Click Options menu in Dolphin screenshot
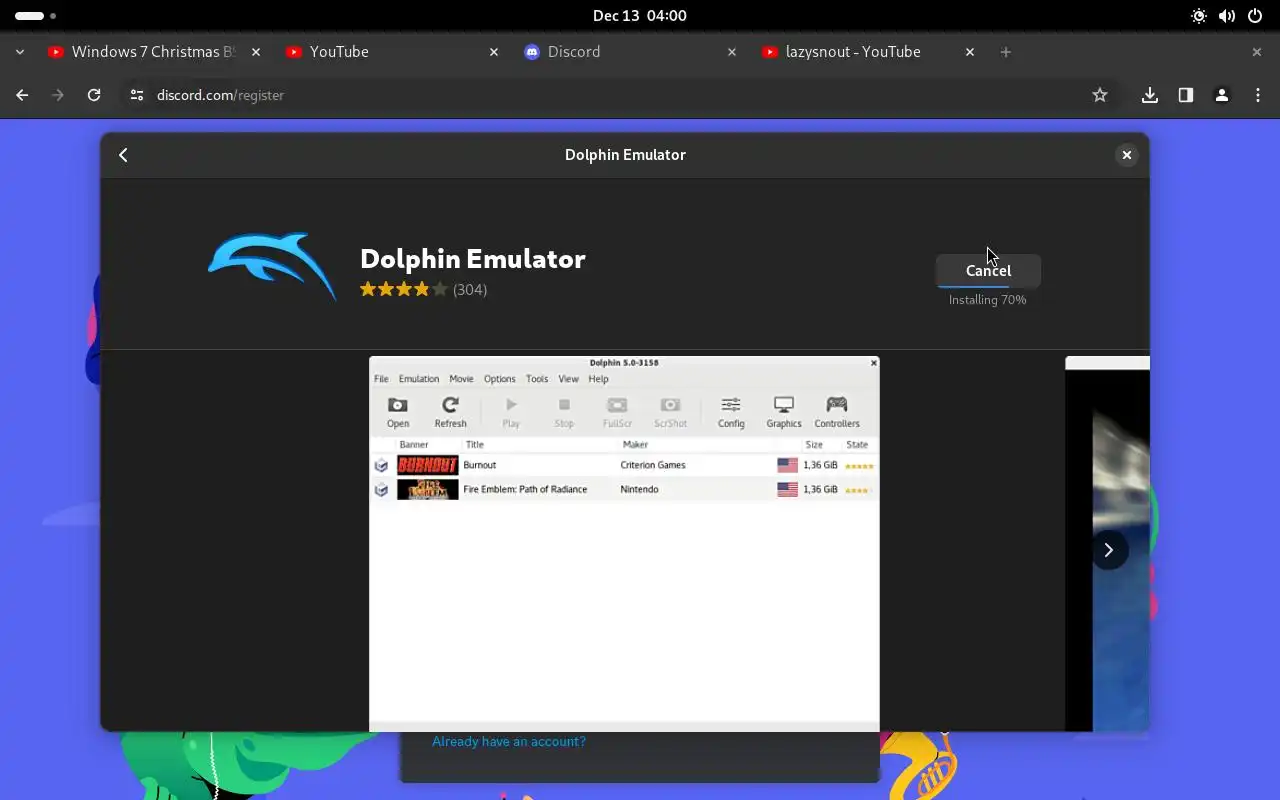Image resolution: width=1280 pixels, height=800 pixels. 500,379
